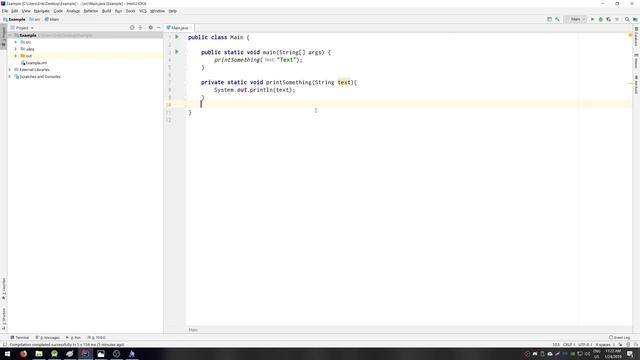
Task: Open the TODO tool window
Action: pyautogui.click(x=96, y=338)
